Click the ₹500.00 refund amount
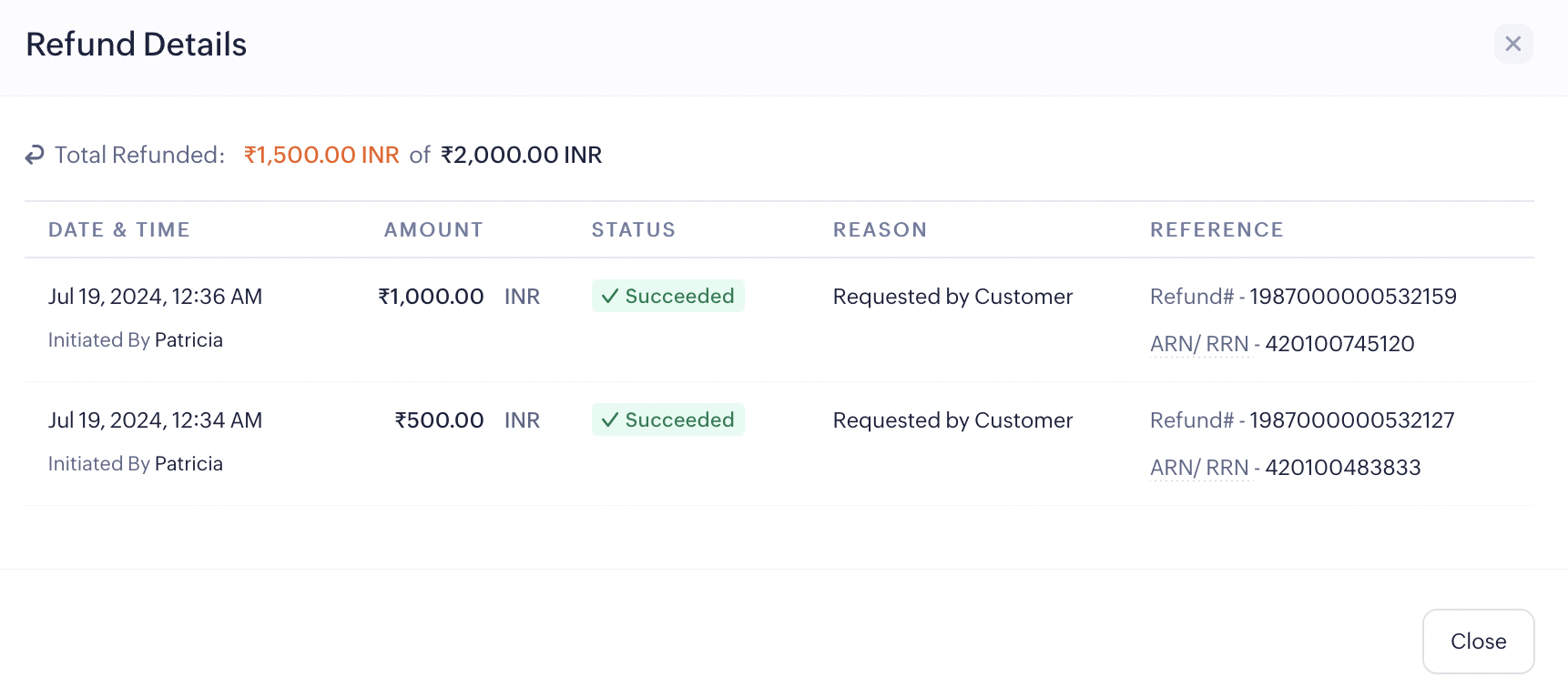 (x=439, y=420)
